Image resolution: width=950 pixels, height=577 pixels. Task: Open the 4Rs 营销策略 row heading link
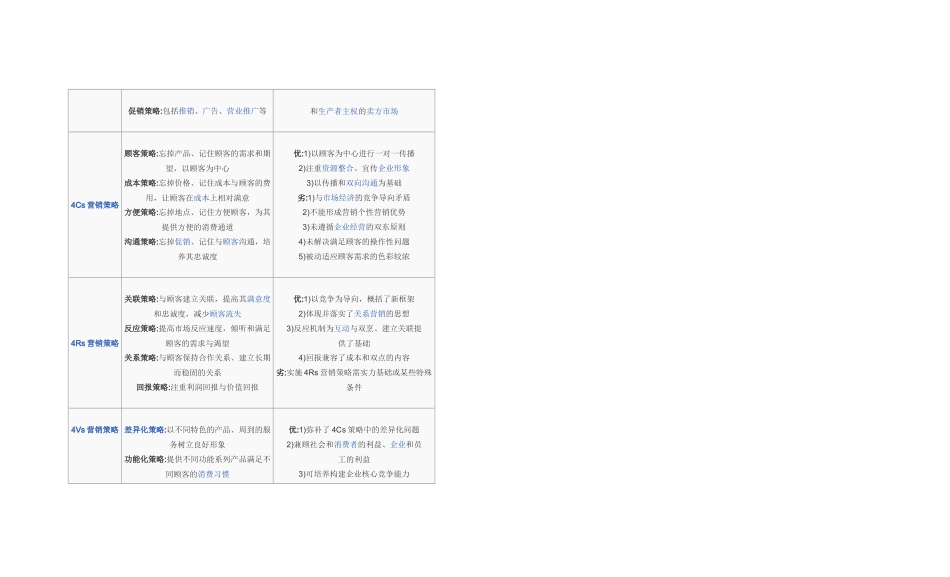tap(95, 343)
